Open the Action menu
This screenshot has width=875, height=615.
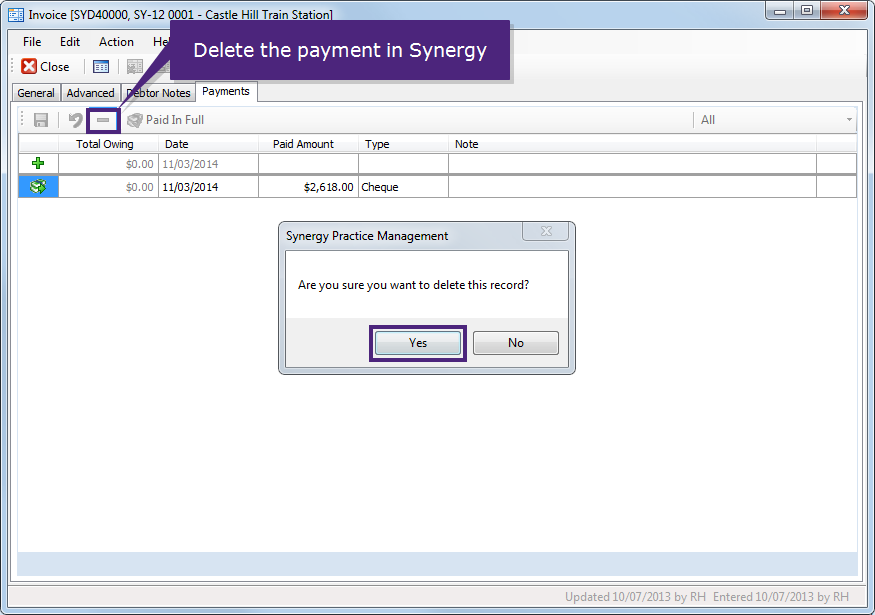(116, 42)
